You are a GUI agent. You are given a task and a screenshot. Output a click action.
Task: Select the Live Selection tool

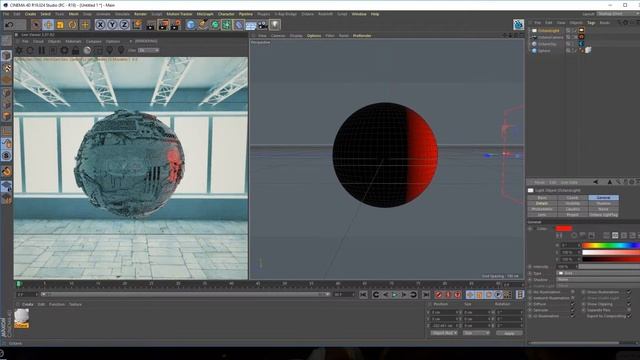36,25
